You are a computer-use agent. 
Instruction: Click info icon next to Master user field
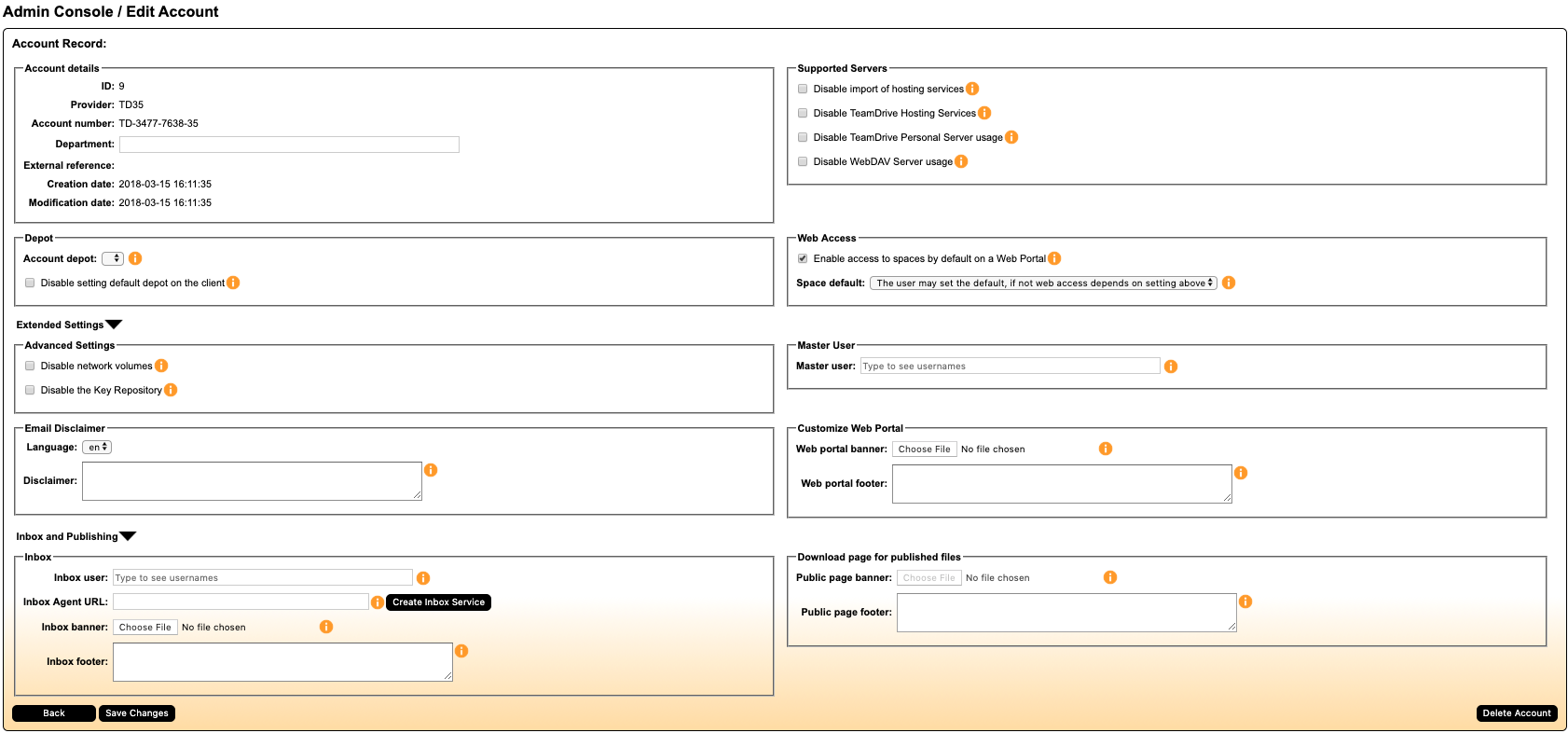[x=1171, y=366]
